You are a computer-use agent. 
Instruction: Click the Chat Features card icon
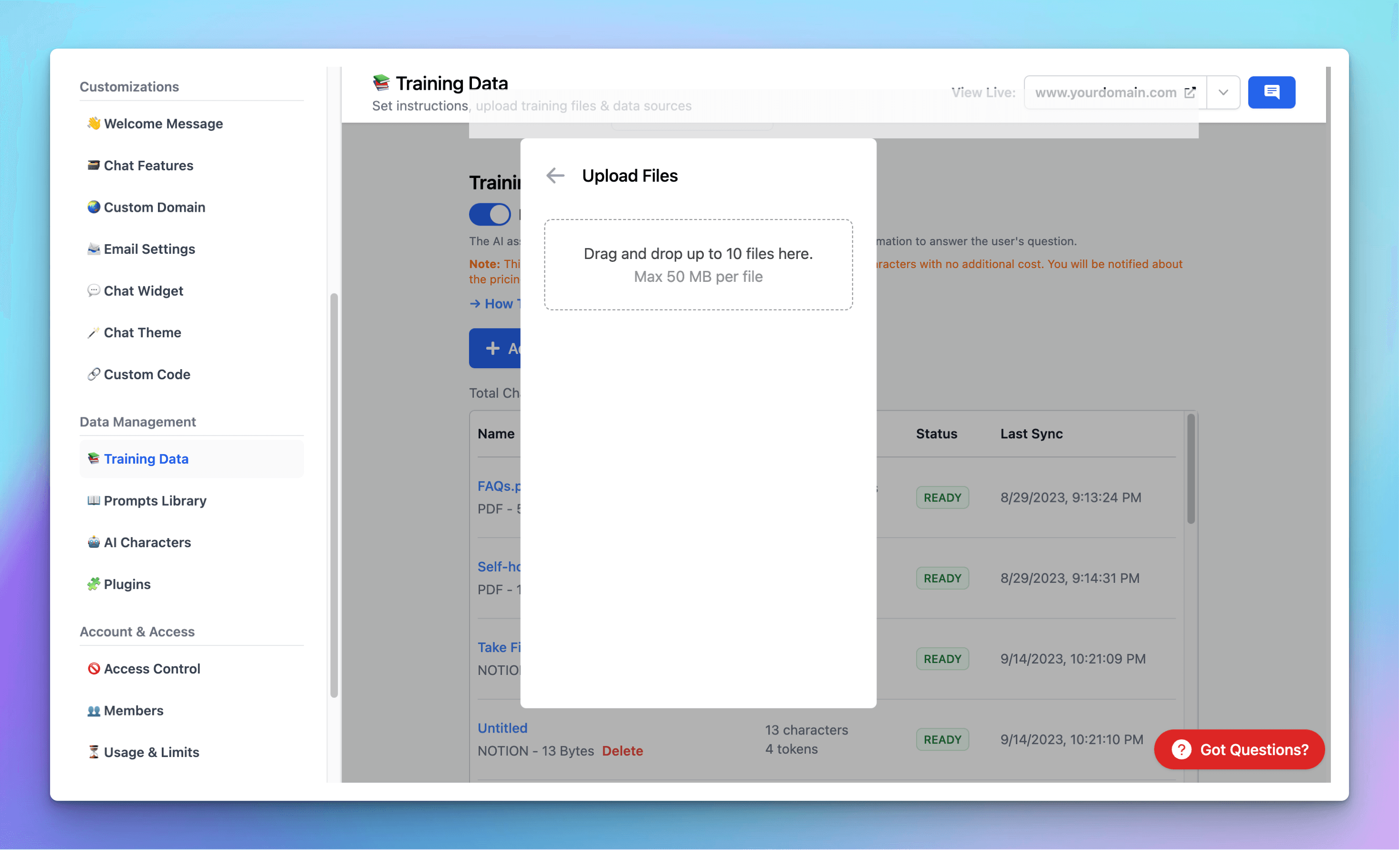(94, 165)
